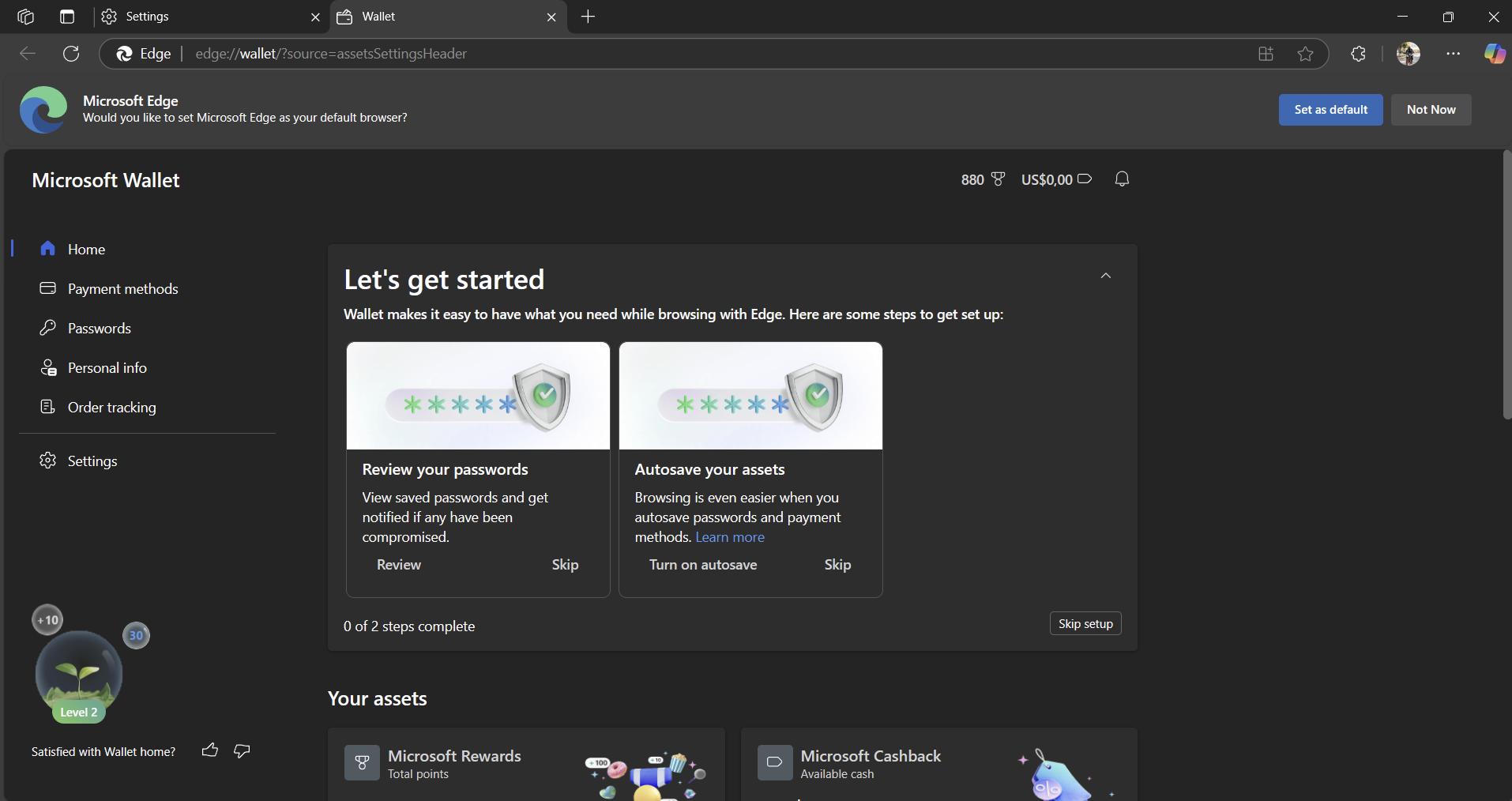Screen dimensions: 1512x801
Task: Click the Review your passwords card image
Action: 478,396
